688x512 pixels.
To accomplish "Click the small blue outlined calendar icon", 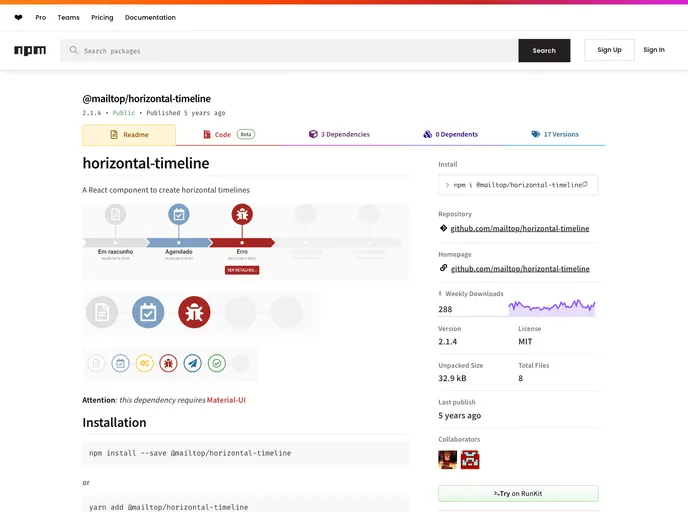I will point(120,363).
